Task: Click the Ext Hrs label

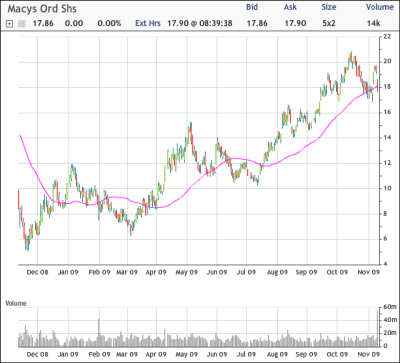Action: [x=148, y=23]
